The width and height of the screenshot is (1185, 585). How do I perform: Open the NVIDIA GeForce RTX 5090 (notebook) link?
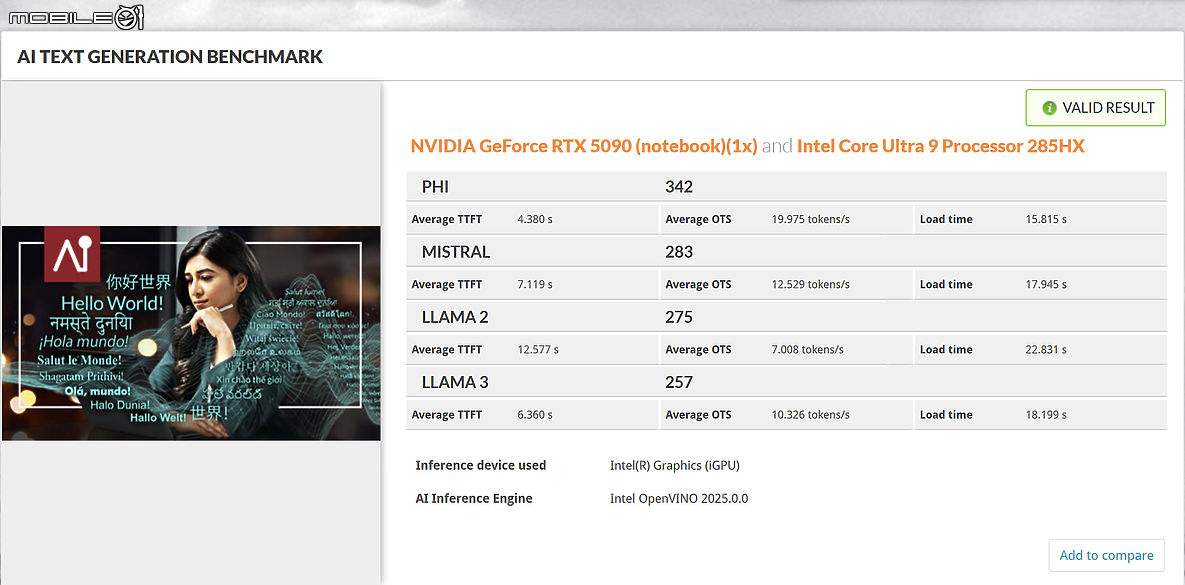(x=583, y=147)
